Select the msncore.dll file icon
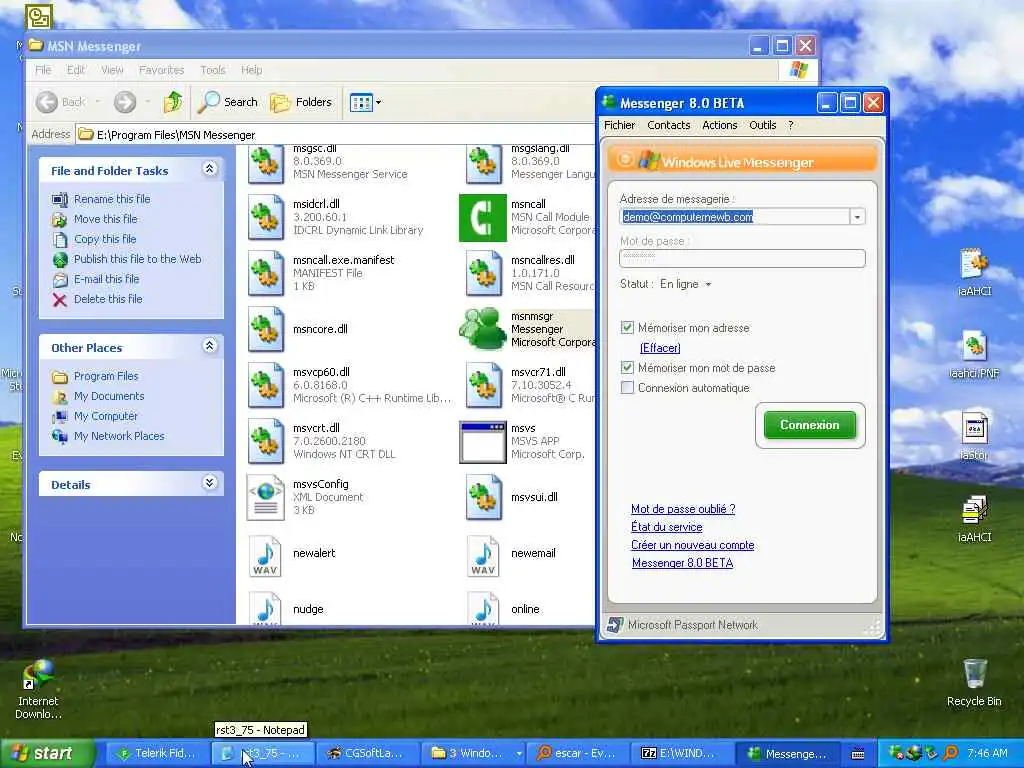 pyautogui.click(x=266, y=329)
